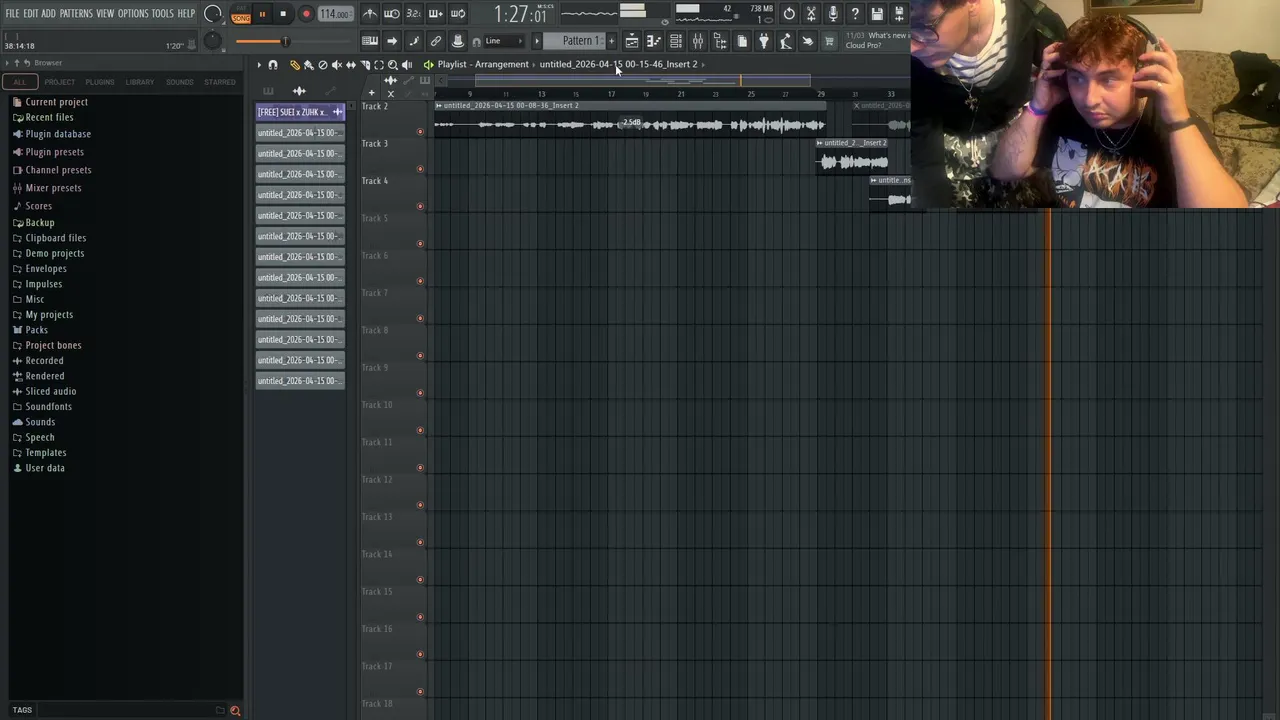Viewport: 1280px width, 720px height.
Task: Toggle the loop recording button
Action: tap(458, 14)
